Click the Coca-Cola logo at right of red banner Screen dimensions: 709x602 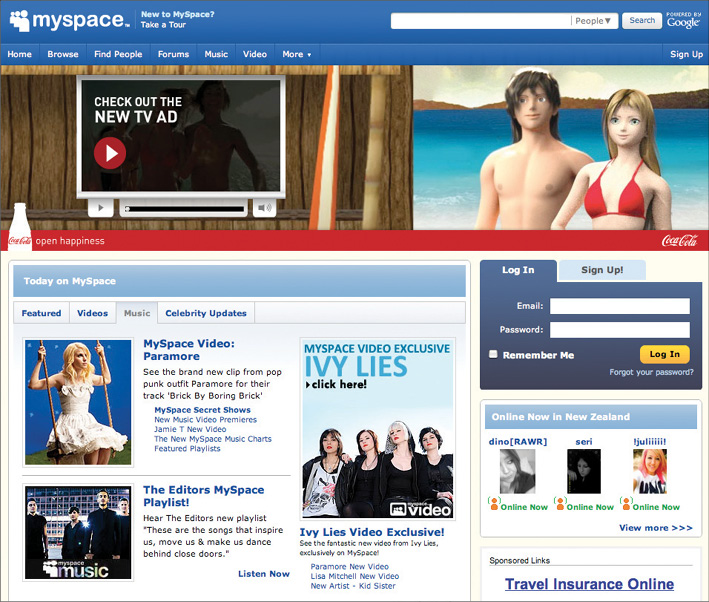pos(680,240)
